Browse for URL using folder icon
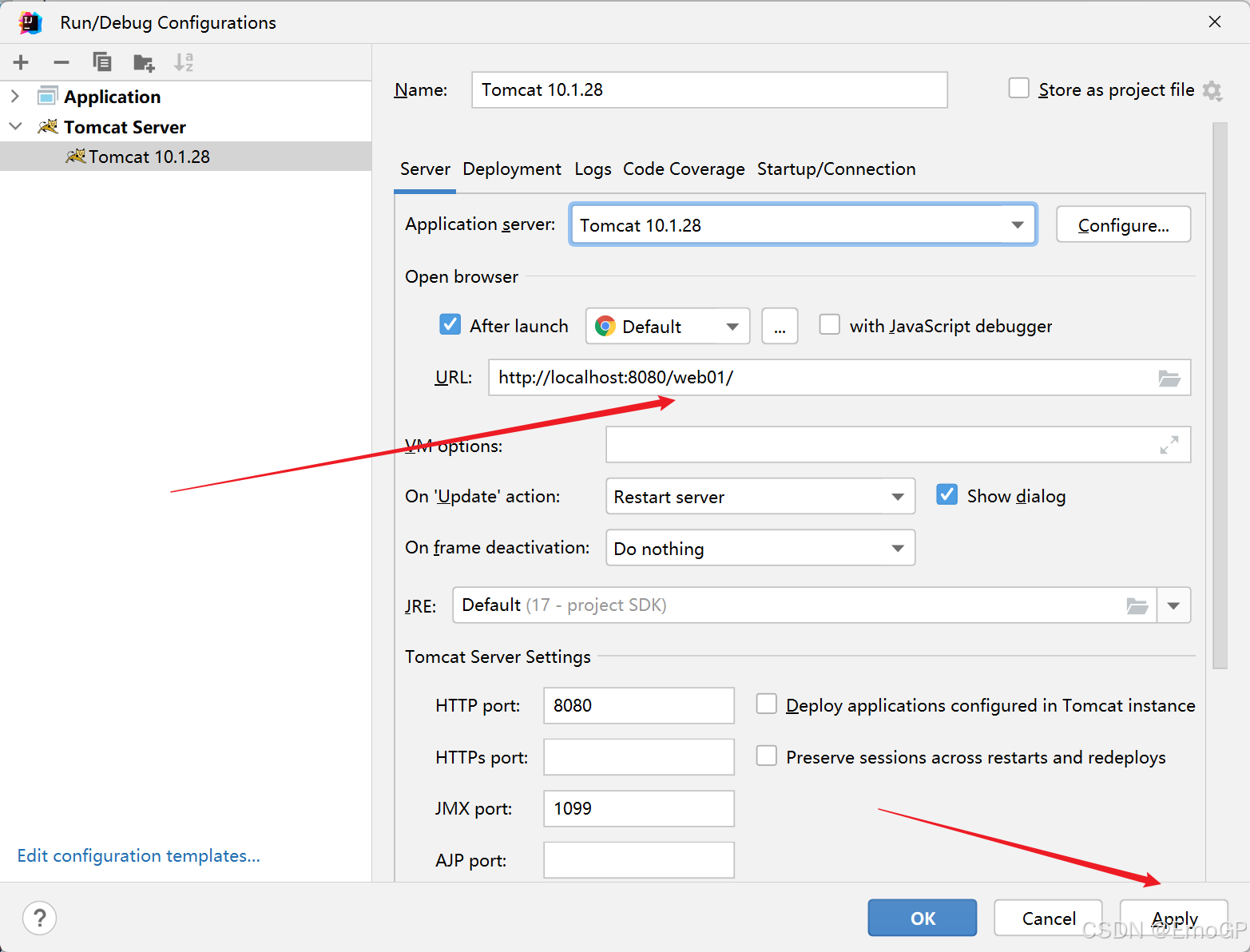1250x952 pixels. (x=1169, y=378)
